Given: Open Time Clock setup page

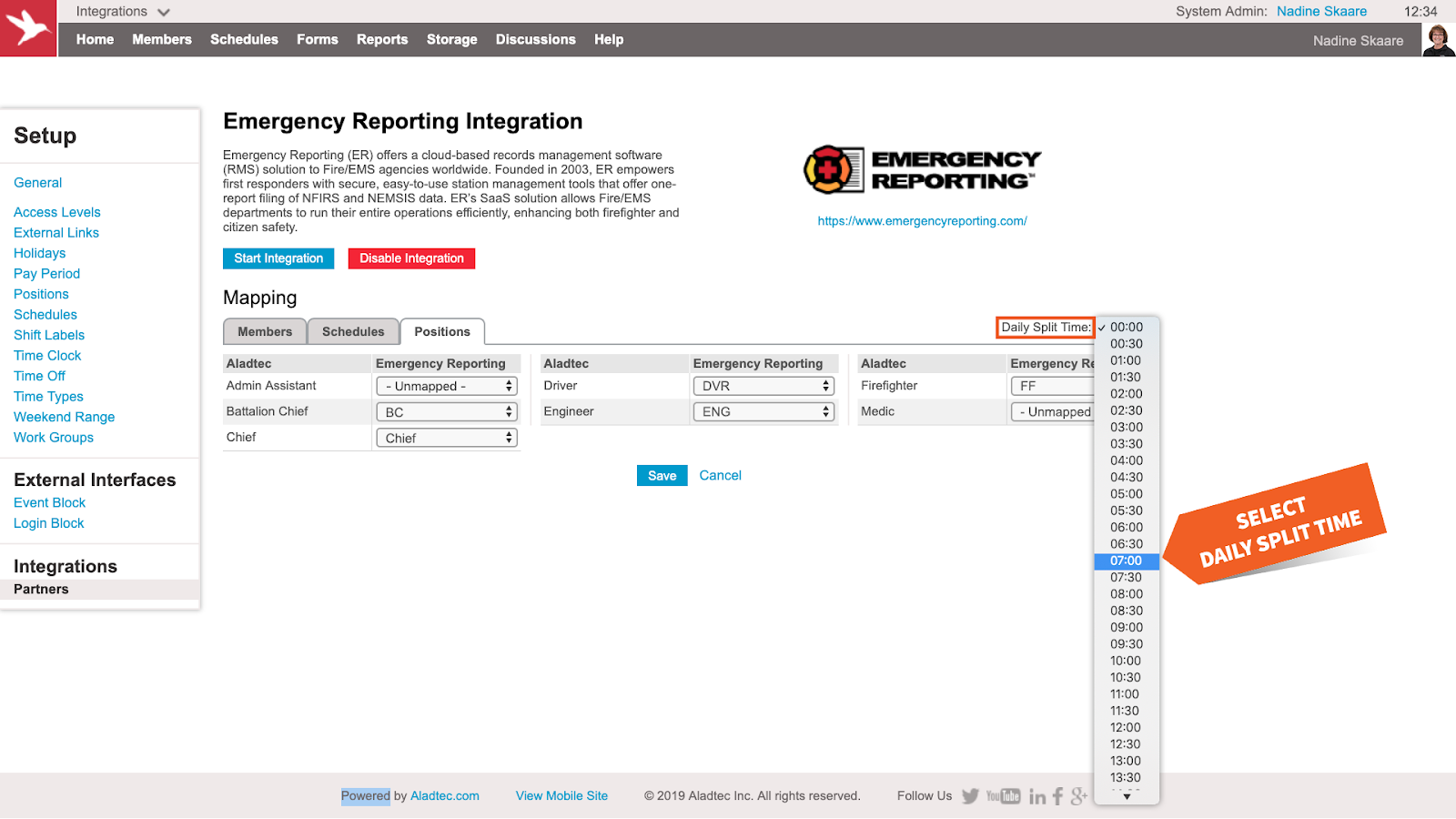Looking at the screenshot, I should [x=47, y=356].
